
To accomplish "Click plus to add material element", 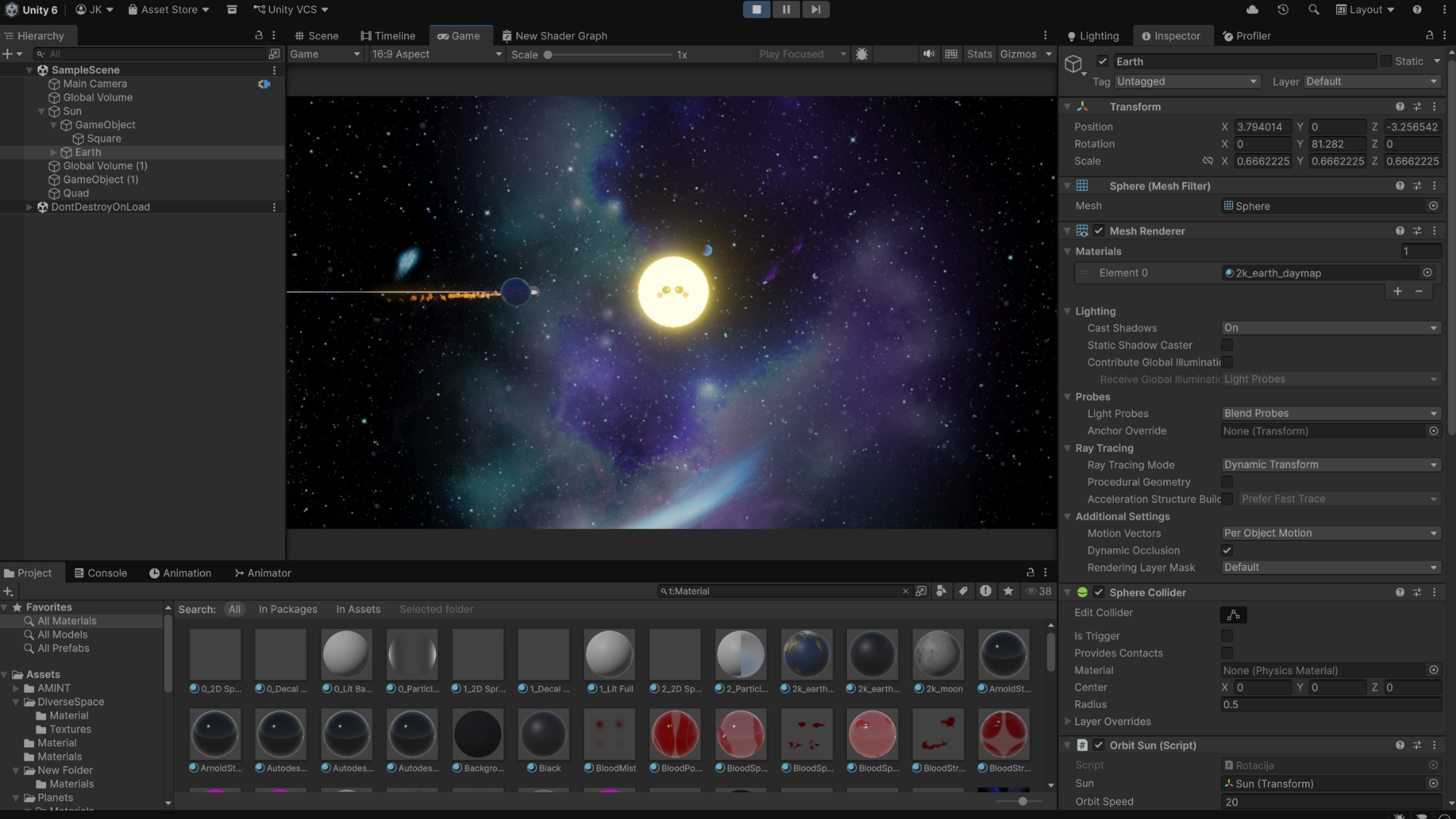I will point(1397,291).
